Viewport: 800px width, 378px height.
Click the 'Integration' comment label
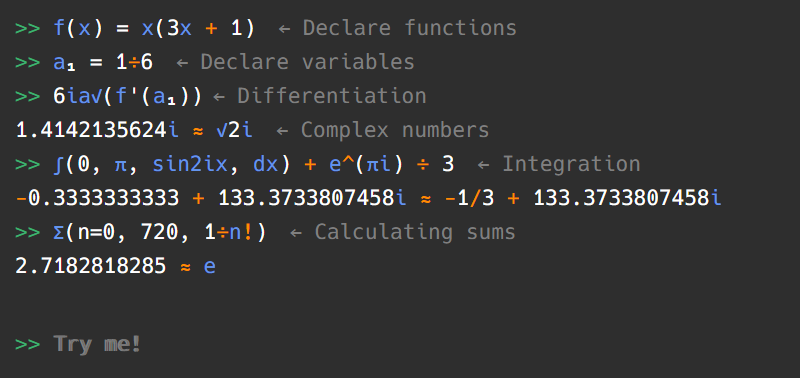[x=571, y=164]
